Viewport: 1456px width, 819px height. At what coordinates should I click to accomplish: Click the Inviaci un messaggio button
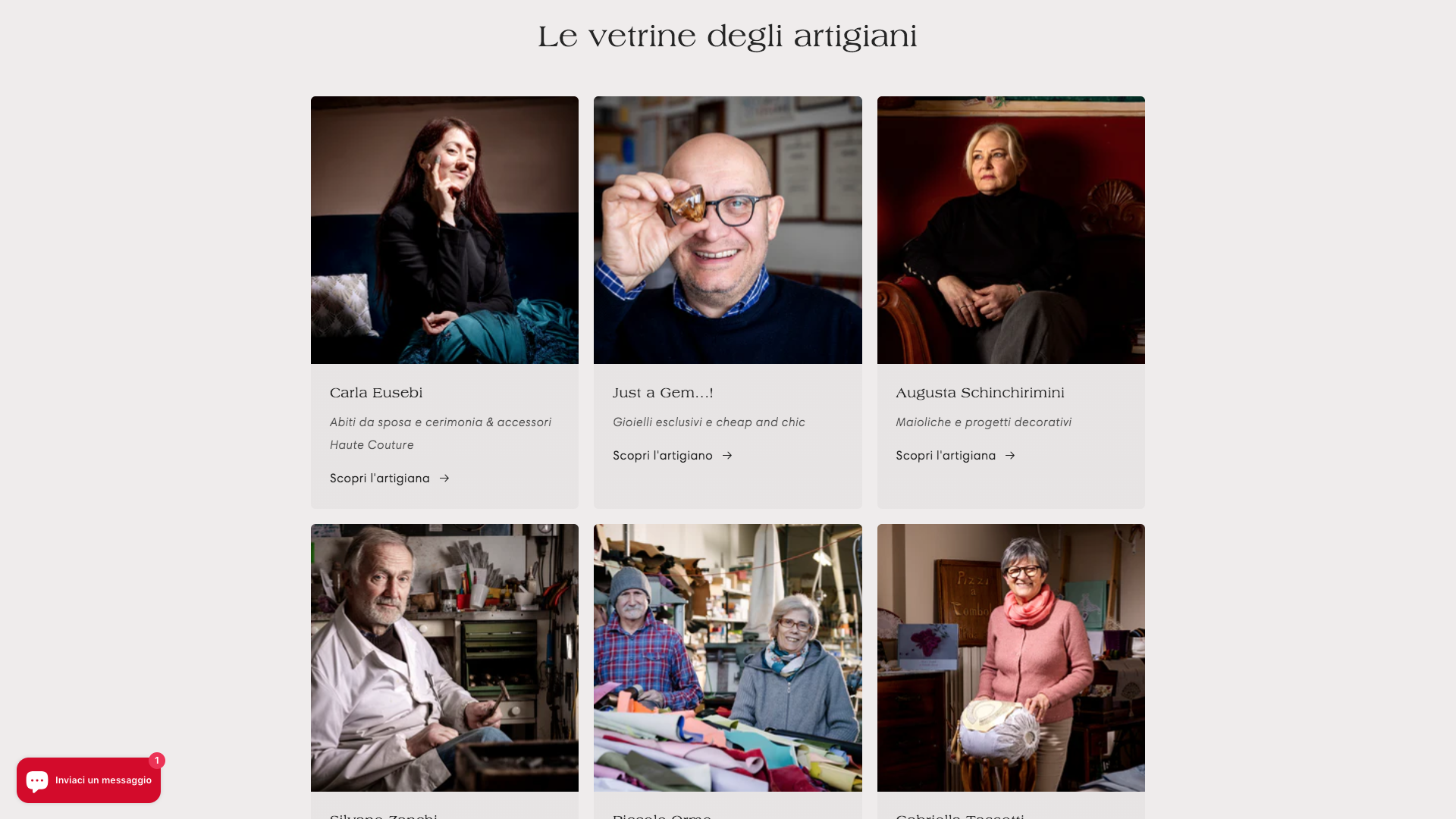tap(89, 780)
